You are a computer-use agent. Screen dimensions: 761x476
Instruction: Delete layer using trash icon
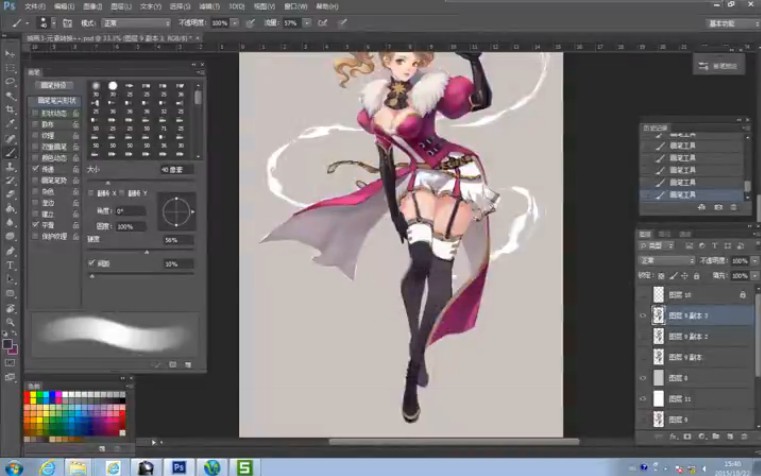[744, 437]
